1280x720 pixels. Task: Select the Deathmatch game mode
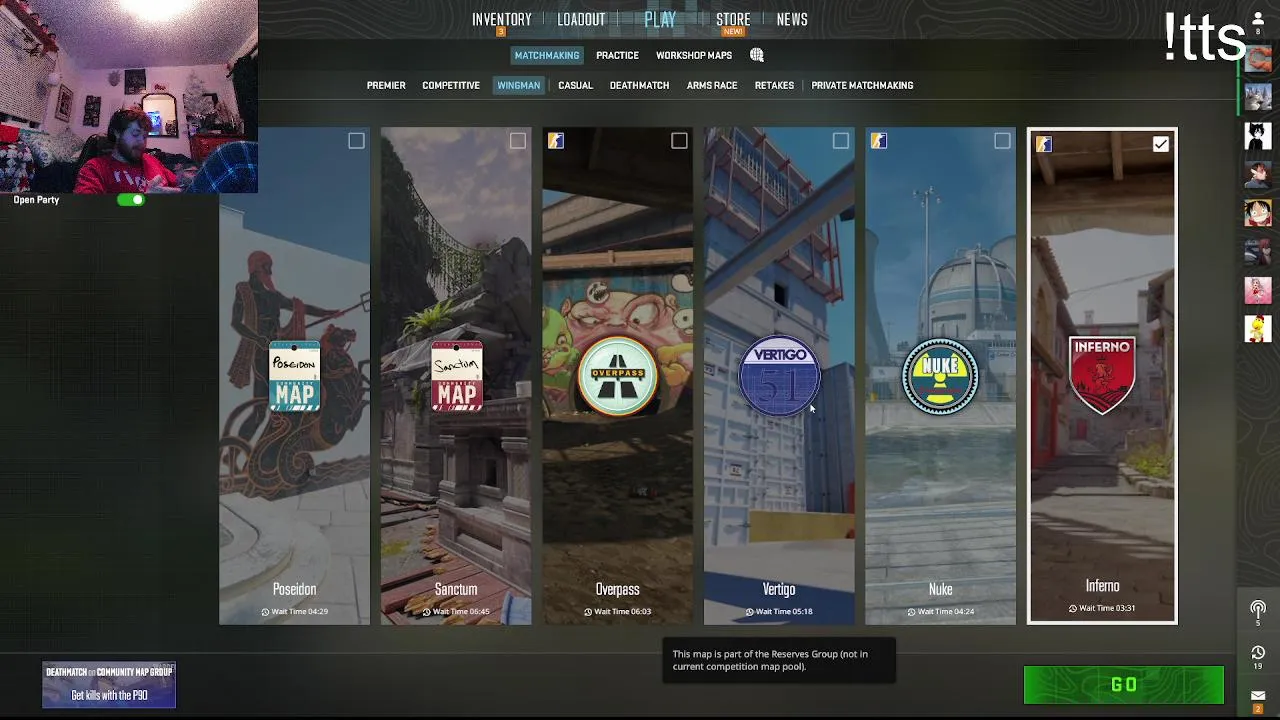tap(639, 85)
